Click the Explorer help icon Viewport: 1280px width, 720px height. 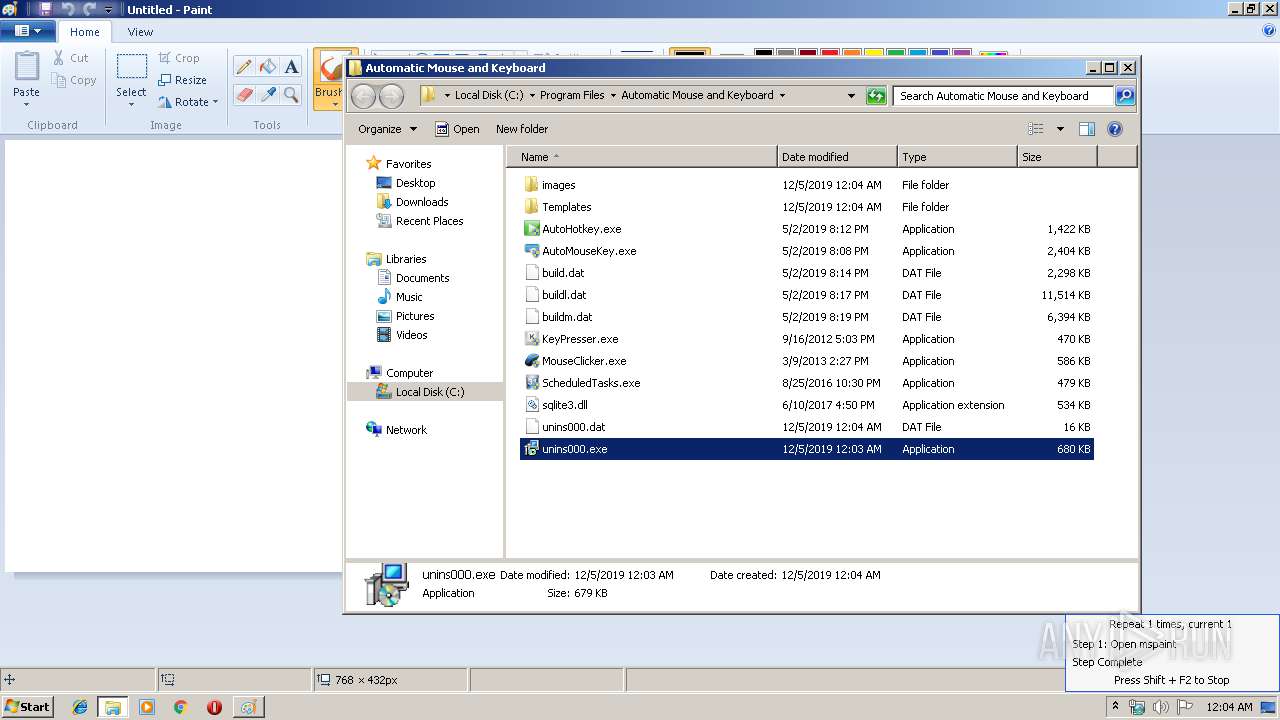1115,129
